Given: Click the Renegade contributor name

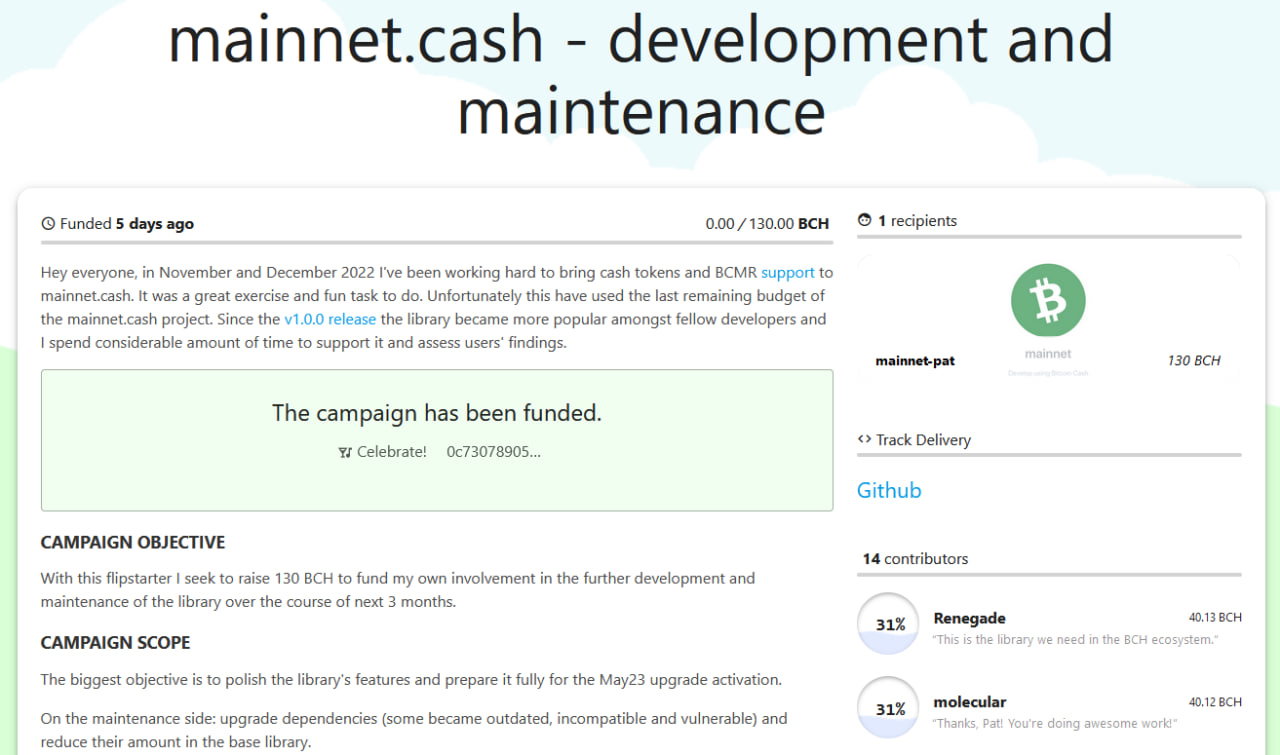Looking at the screenshot, I should [969, 618].
